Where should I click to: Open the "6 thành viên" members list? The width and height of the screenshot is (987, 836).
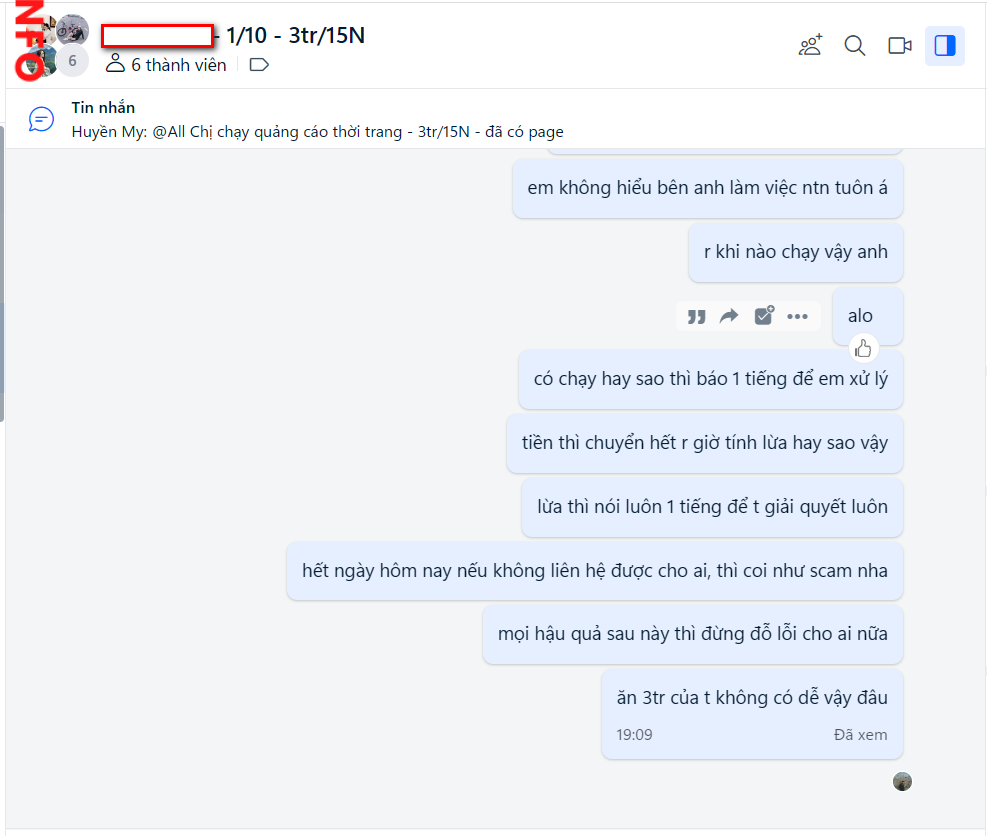point(167,65)
